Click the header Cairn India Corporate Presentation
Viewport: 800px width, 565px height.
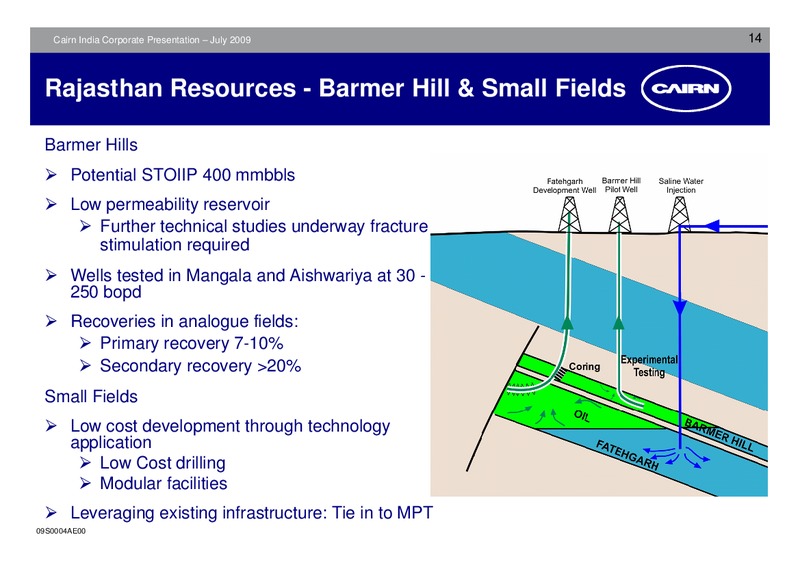(152, 40)
